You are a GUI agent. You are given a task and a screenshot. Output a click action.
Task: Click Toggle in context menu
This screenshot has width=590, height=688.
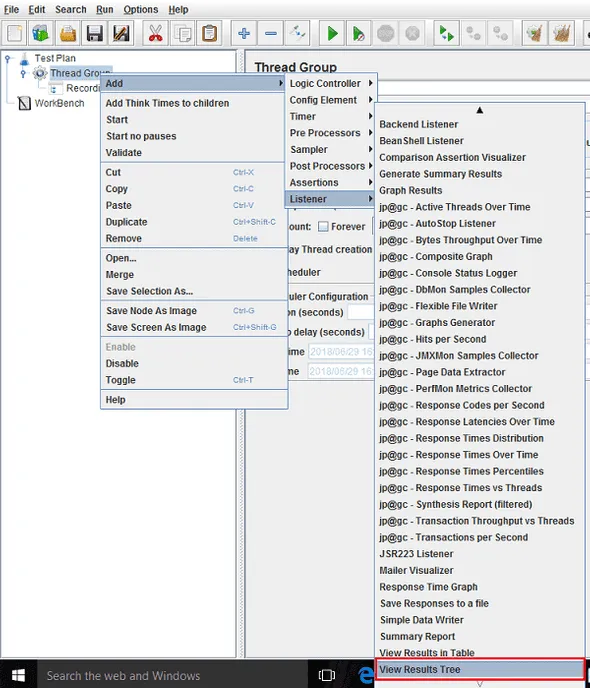coord(194,380)
